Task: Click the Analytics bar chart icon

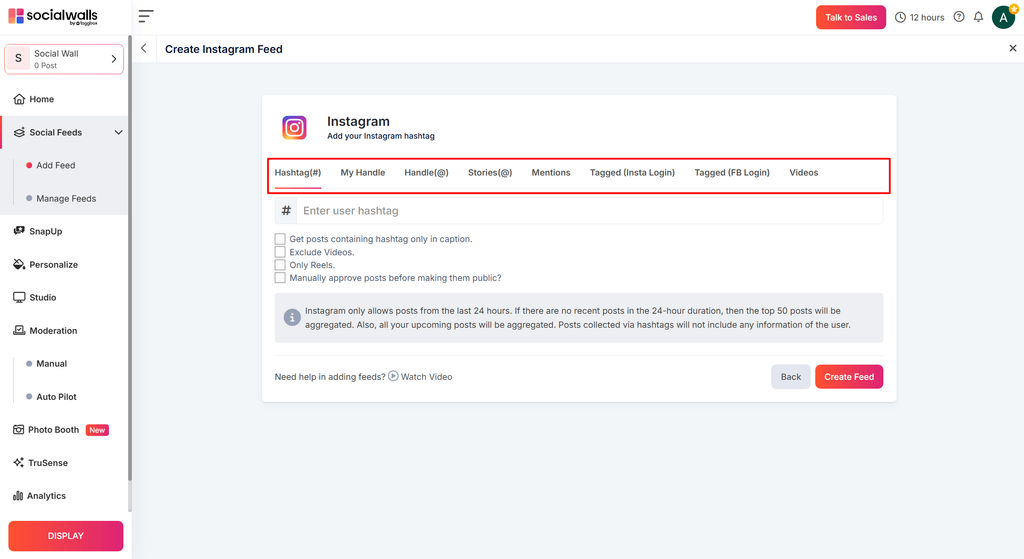Action: [18, 496]
